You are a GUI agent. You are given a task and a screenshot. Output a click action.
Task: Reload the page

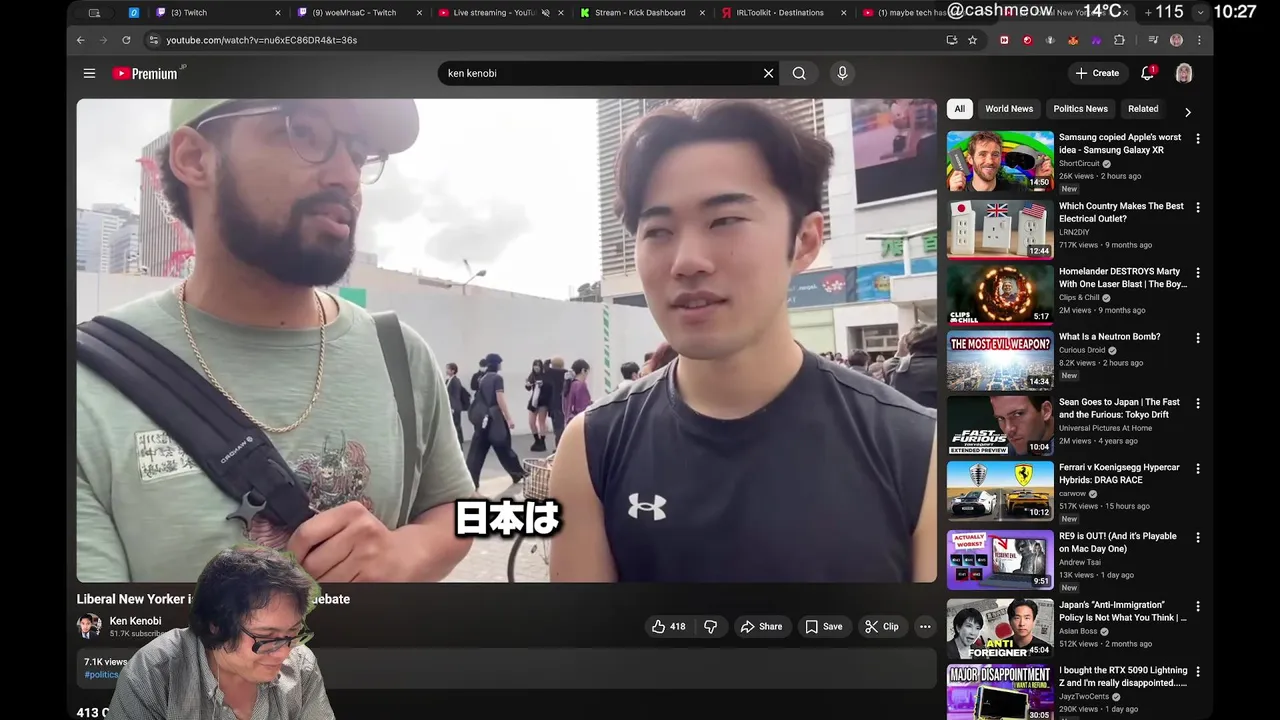point(126,40)
